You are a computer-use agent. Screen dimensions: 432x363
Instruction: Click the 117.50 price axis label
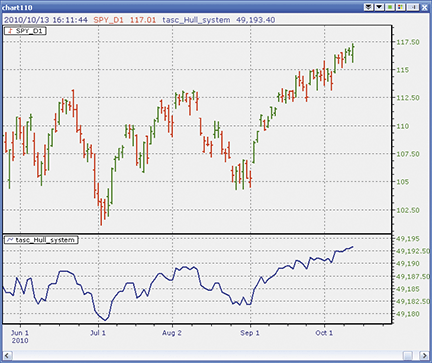408,42
